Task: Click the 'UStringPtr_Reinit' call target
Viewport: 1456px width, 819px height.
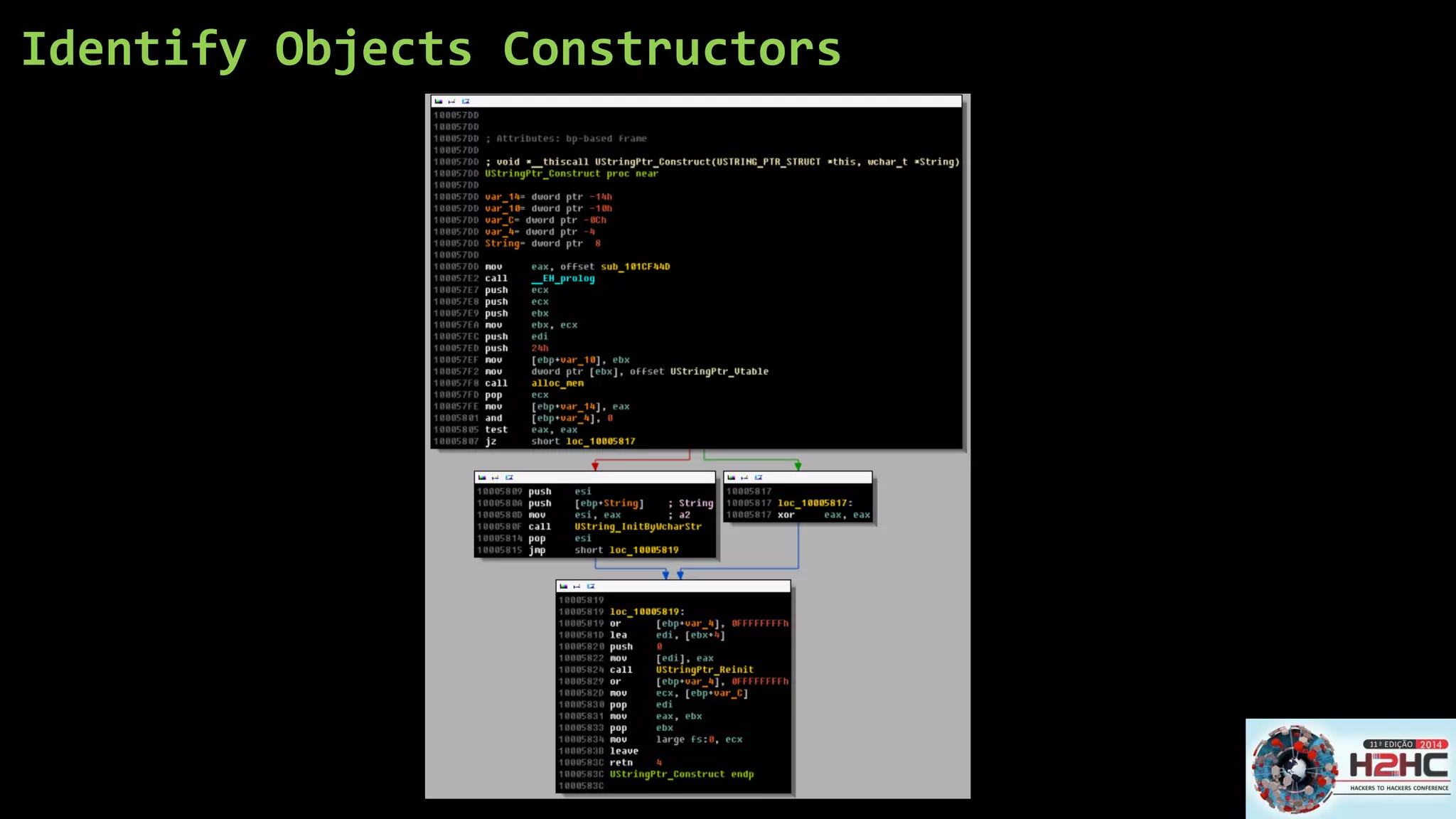Action: pos(705,670)
